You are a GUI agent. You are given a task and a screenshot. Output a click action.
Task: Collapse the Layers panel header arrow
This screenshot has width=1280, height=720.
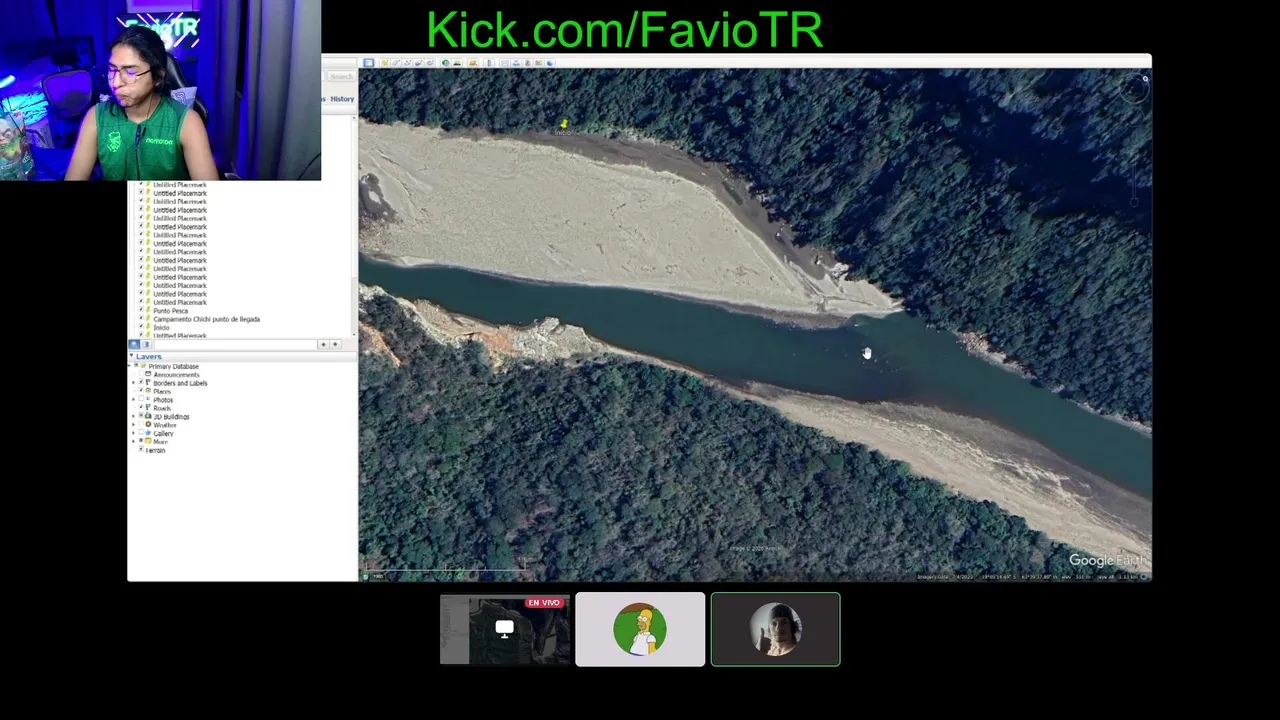click(131, 356)
